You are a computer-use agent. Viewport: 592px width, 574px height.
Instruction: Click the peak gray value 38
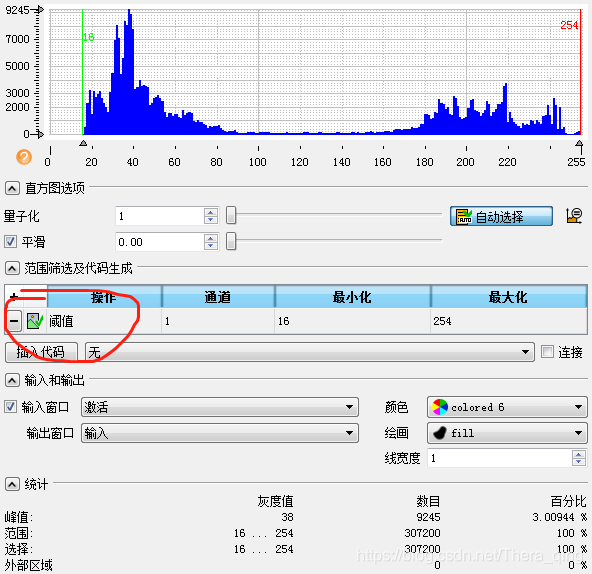(x=287, y=517)
